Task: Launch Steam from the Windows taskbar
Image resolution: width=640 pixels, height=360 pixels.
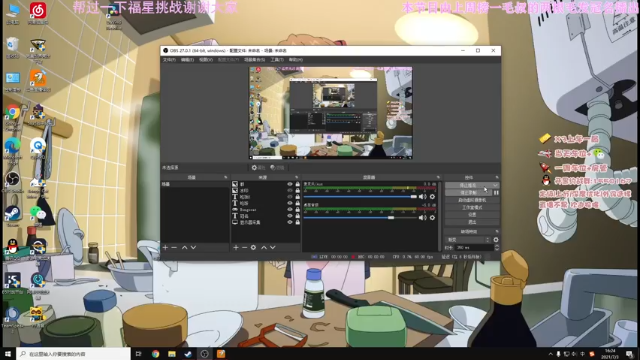Action: (x=188, y=354)
